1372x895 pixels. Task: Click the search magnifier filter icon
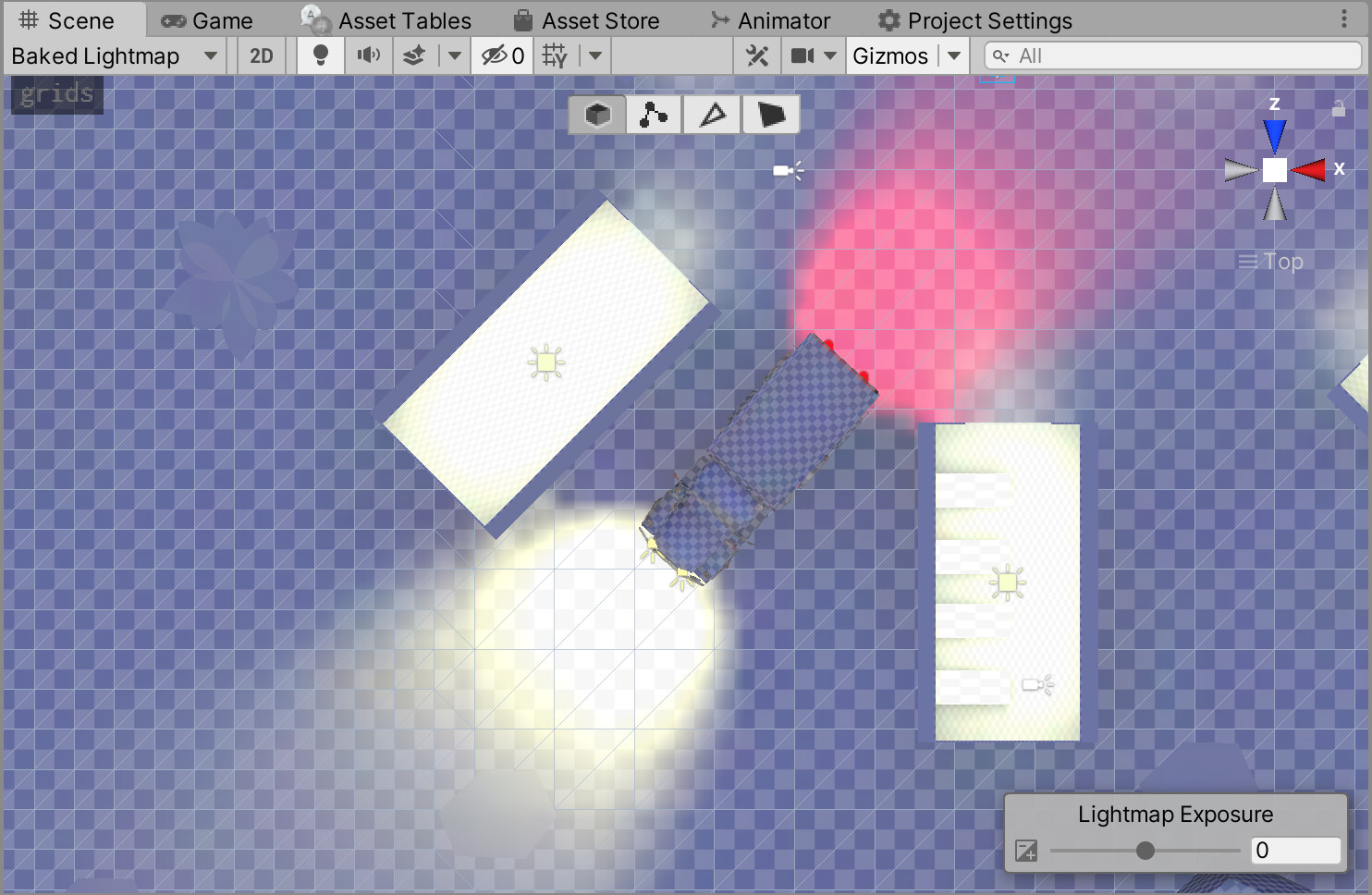(1000, 56)
